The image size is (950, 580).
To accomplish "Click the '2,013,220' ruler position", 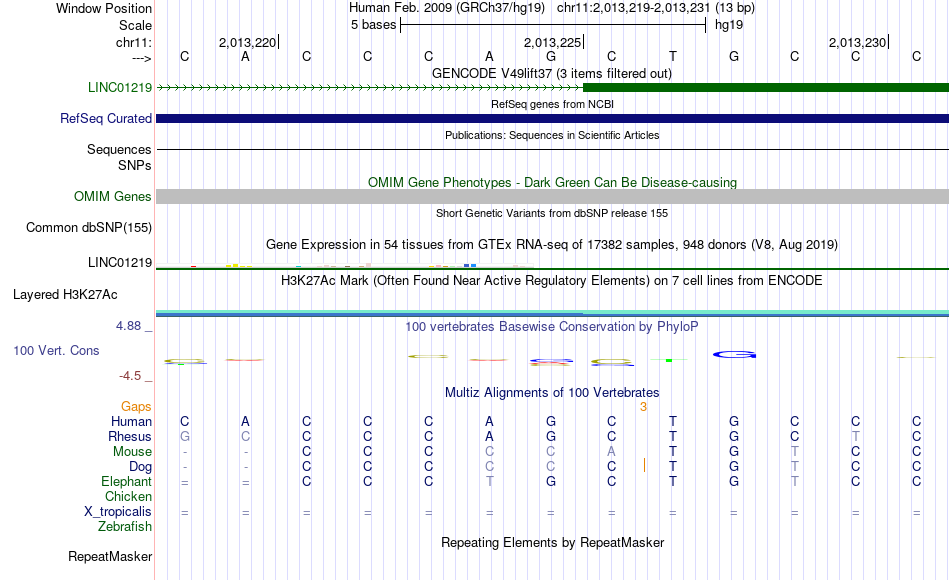I will [x=247, y=42].
